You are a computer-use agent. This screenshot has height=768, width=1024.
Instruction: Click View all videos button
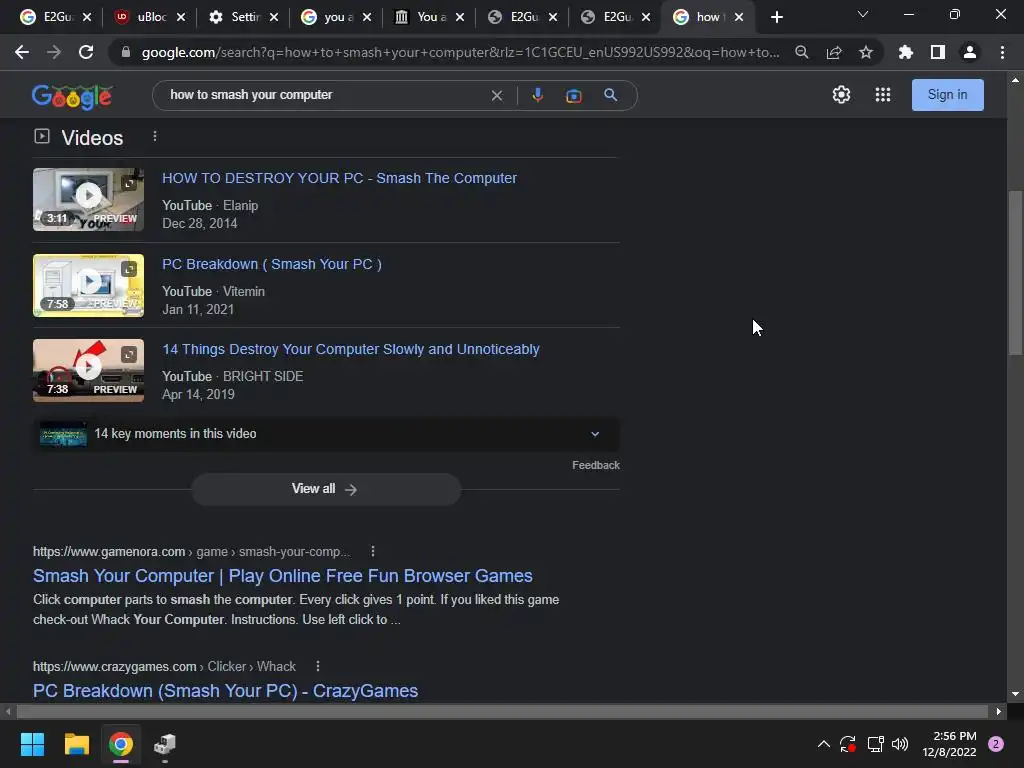click(325, 489)
